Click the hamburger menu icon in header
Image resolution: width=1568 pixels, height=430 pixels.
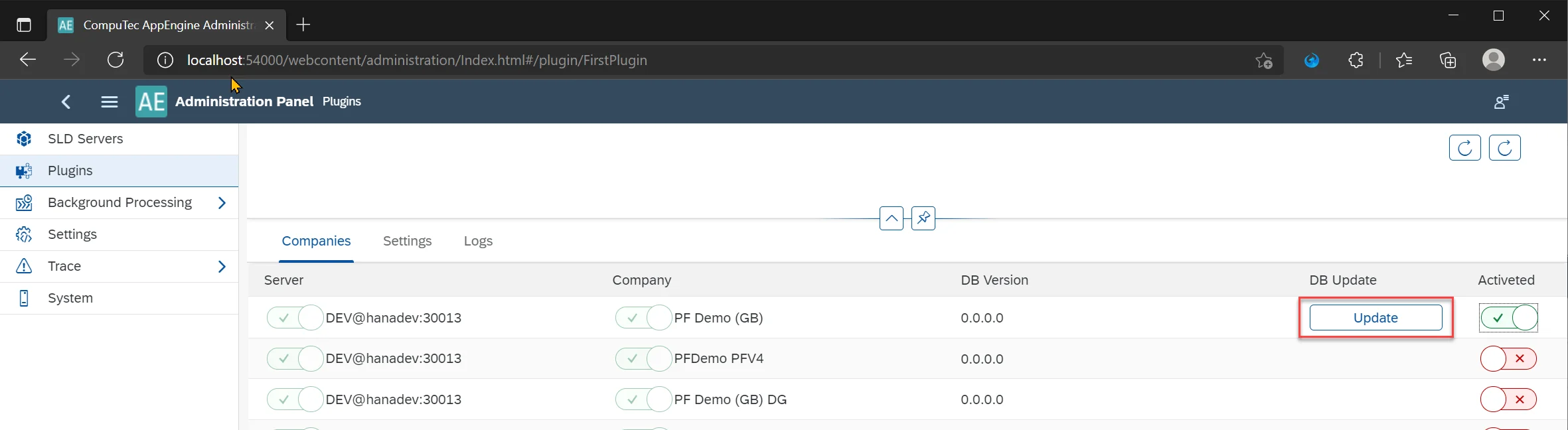110,102
